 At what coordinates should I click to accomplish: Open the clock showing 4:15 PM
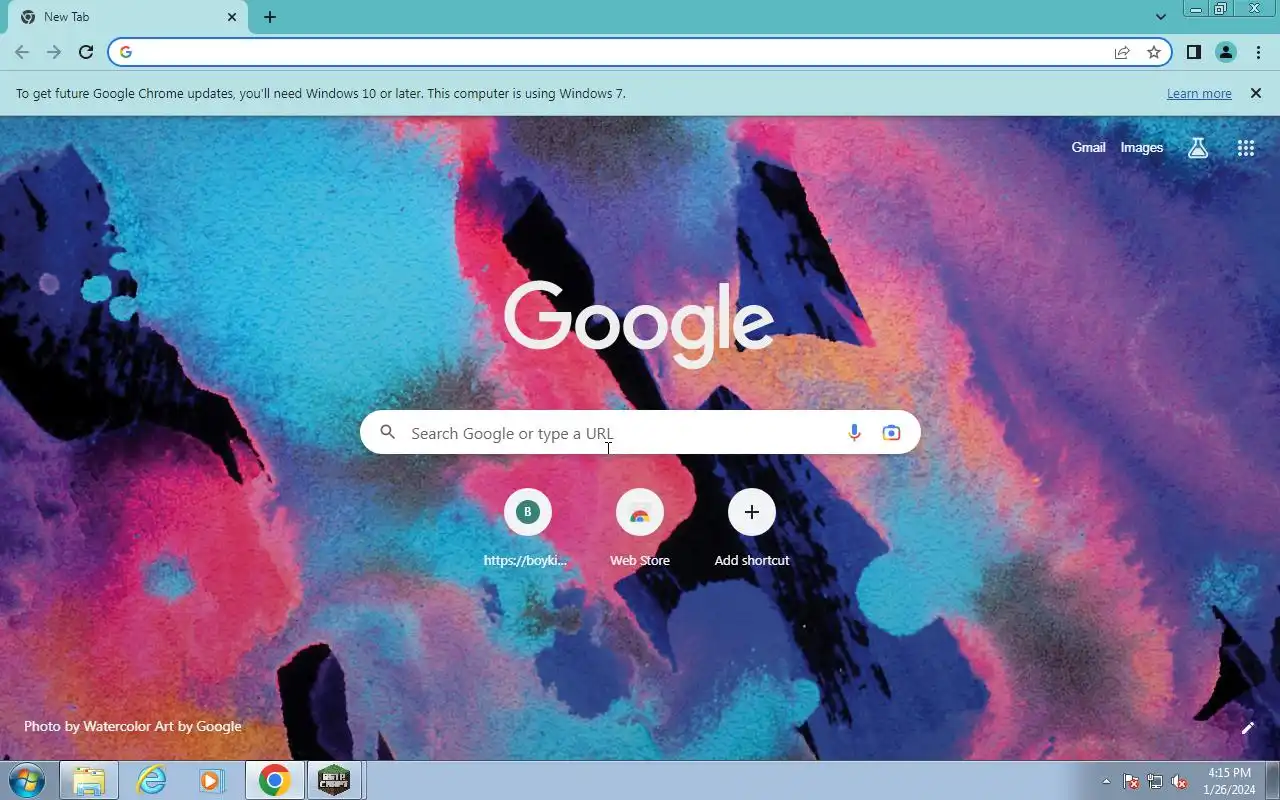pos(1229,781)
